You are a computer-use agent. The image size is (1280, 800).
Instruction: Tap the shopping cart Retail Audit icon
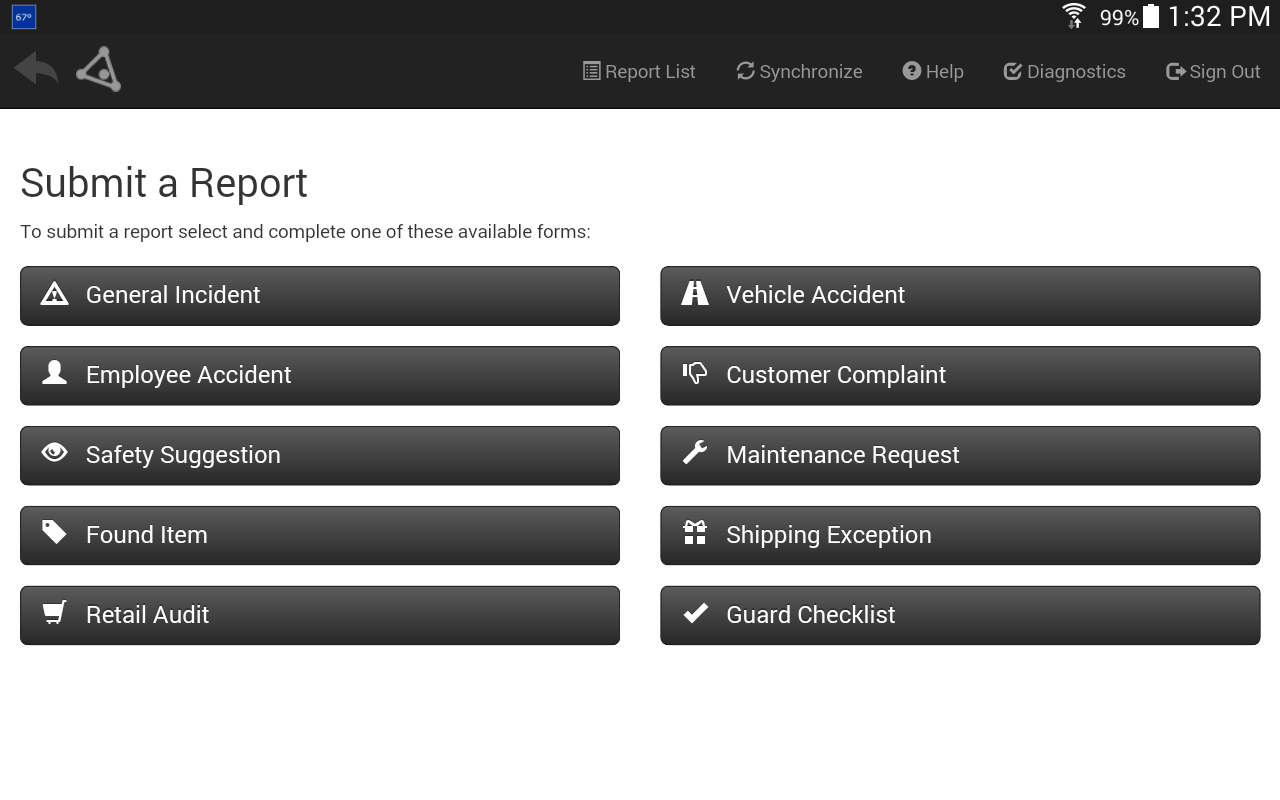click(55, 612)
